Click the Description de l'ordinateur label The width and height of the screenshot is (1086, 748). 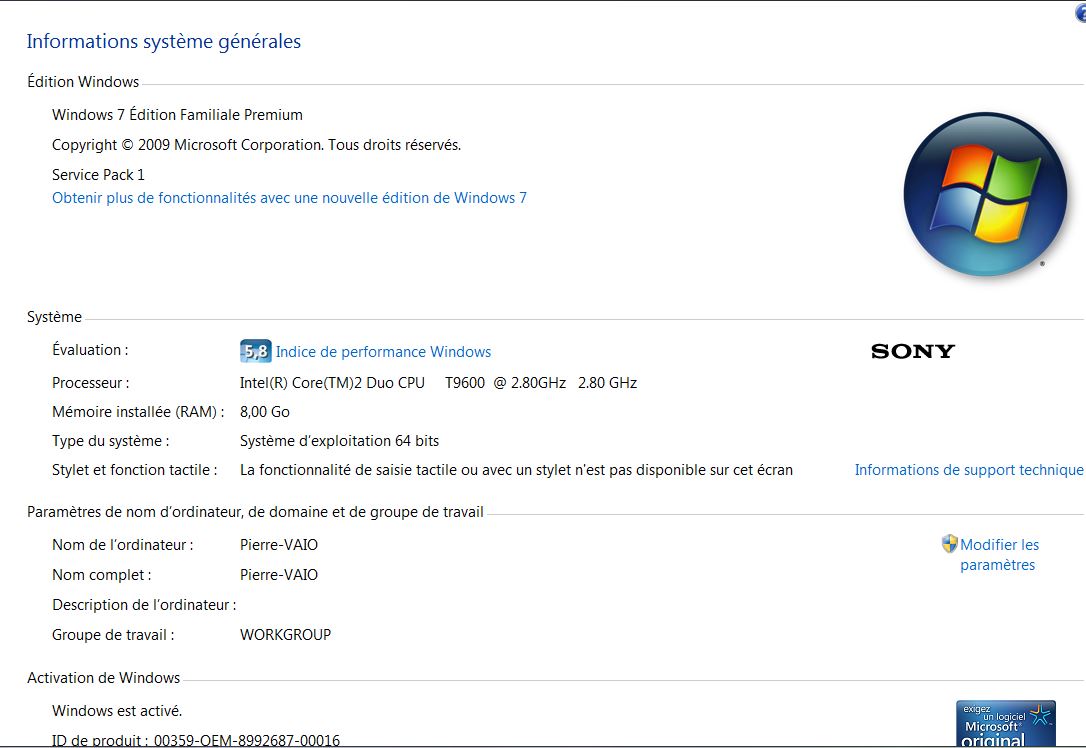click(144, 605)
